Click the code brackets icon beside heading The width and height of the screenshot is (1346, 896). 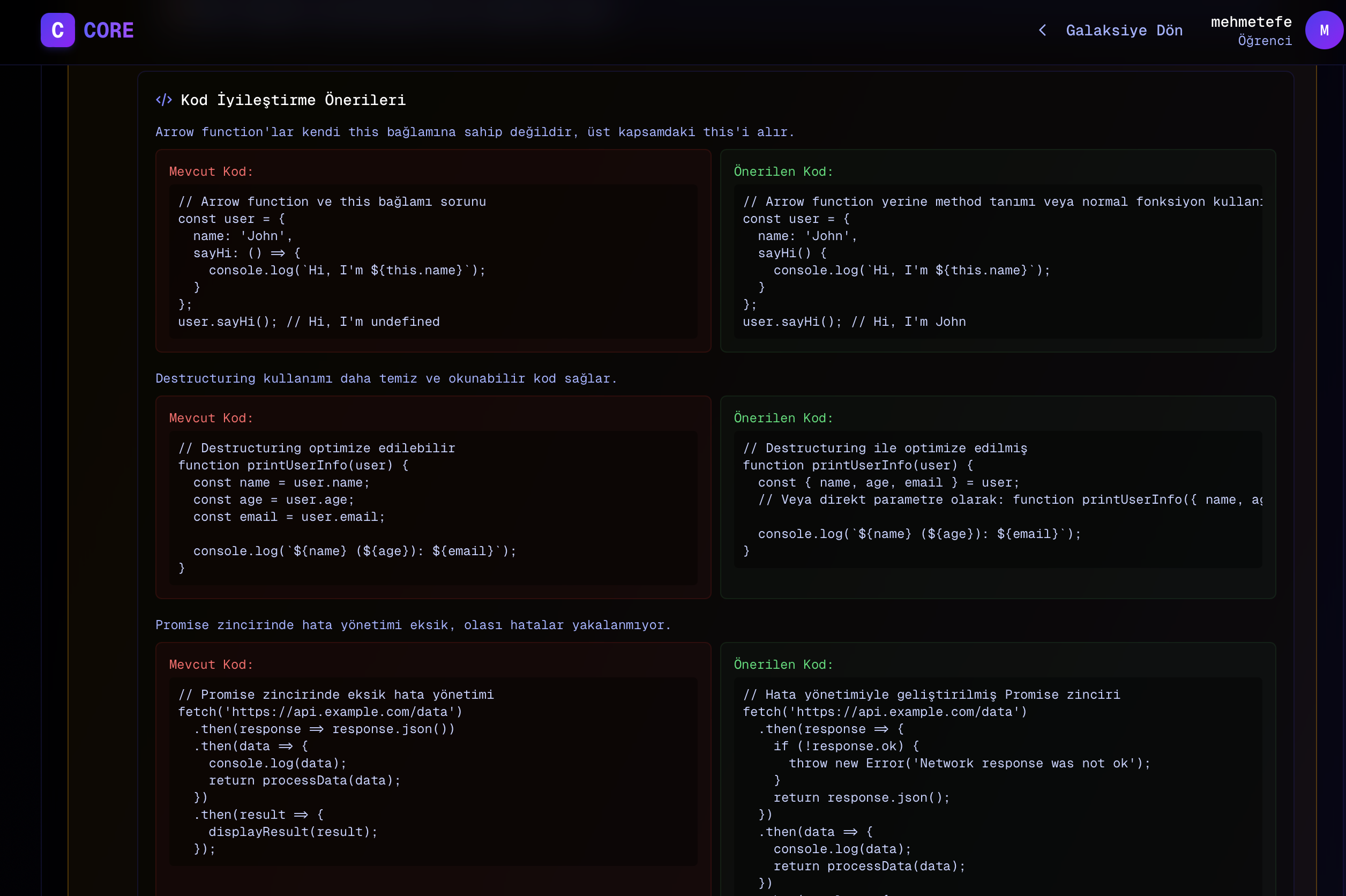pos(164,100)
